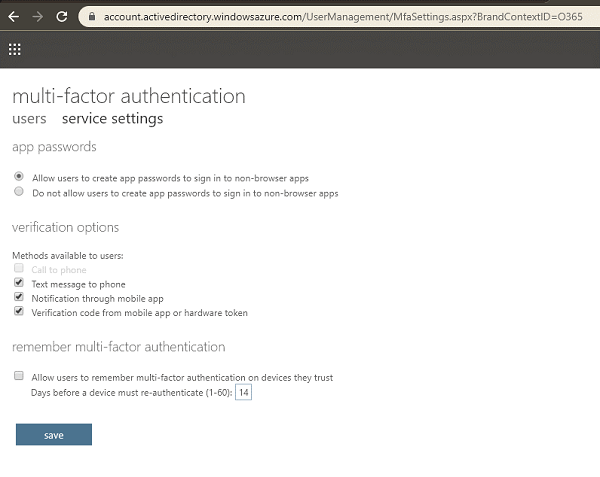Image resolution: width=600 pixels, height=477 pixels.
Task: Switch to the users tab
Action: [x=29, y=119]
